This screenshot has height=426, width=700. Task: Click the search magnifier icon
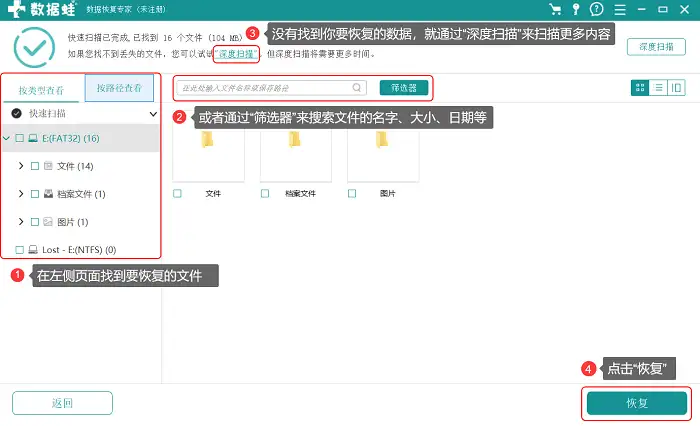357,88
